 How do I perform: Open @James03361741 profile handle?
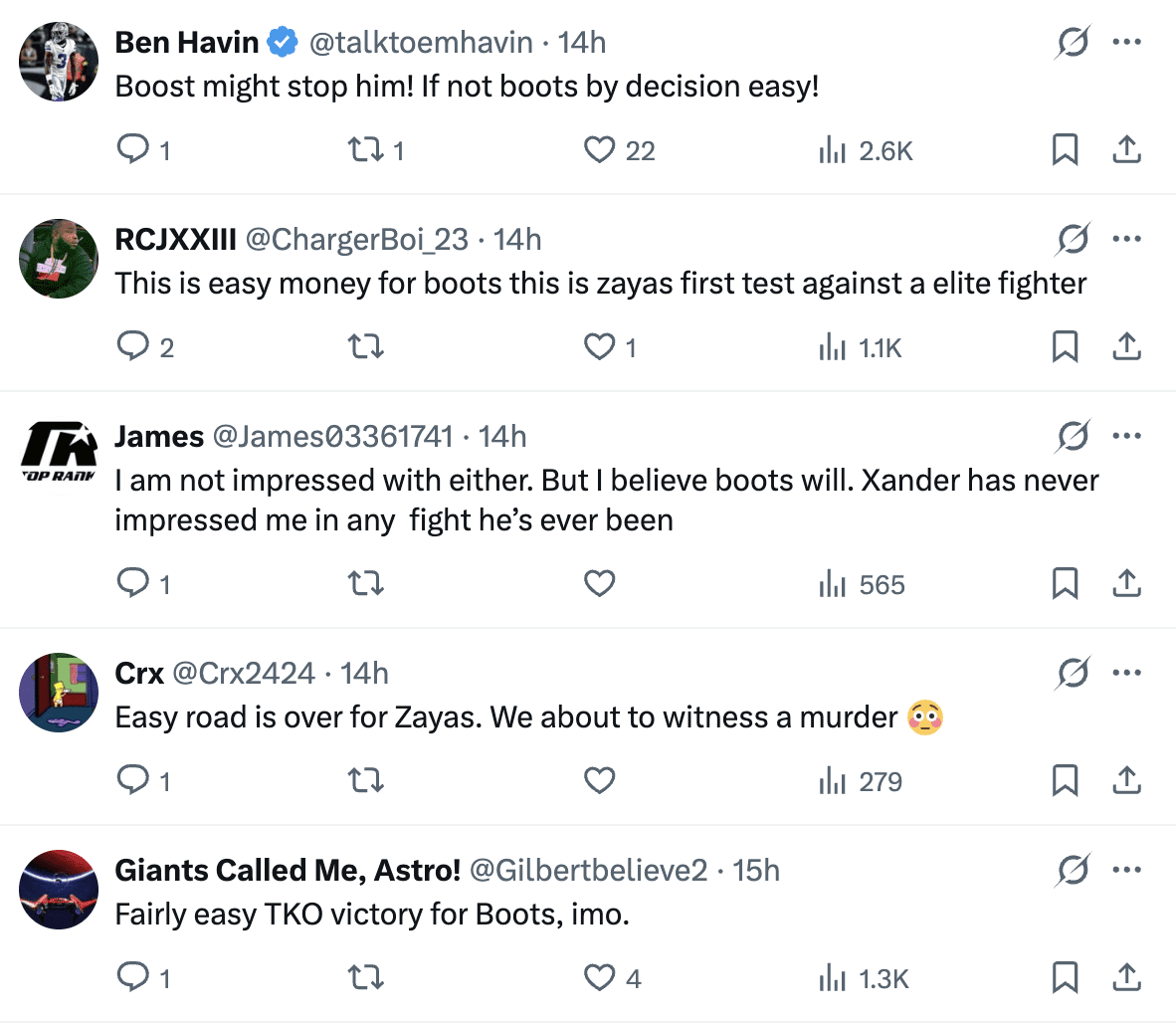[x=332, y=437]
